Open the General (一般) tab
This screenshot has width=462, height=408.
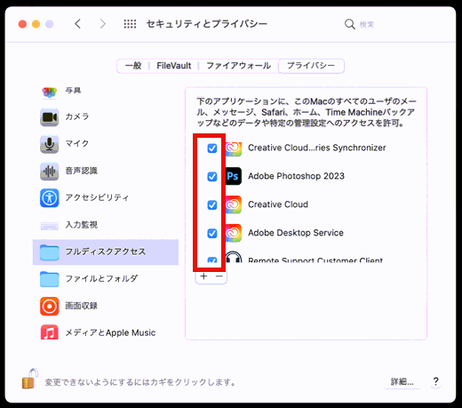133,66
